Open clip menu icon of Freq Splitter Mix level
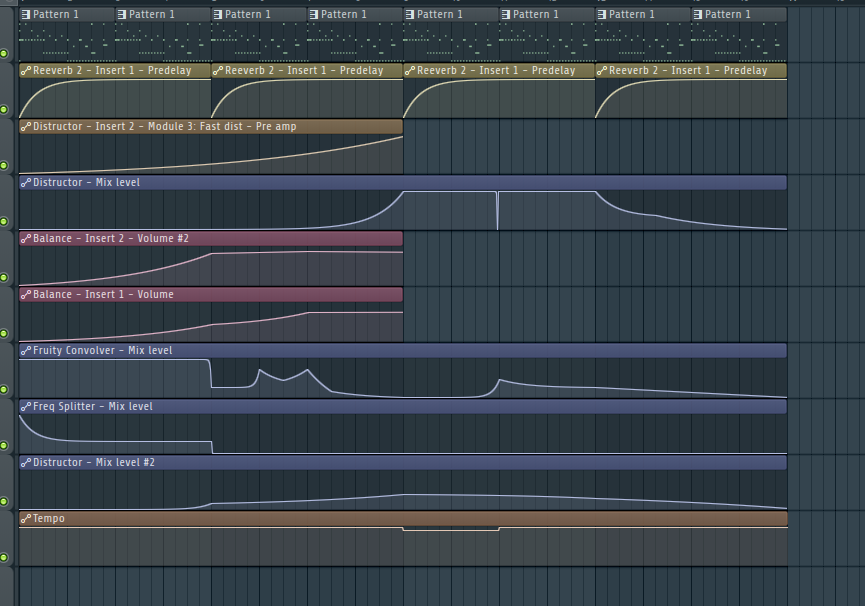Viewport: 865px width, 606px height. click(25, 407)
